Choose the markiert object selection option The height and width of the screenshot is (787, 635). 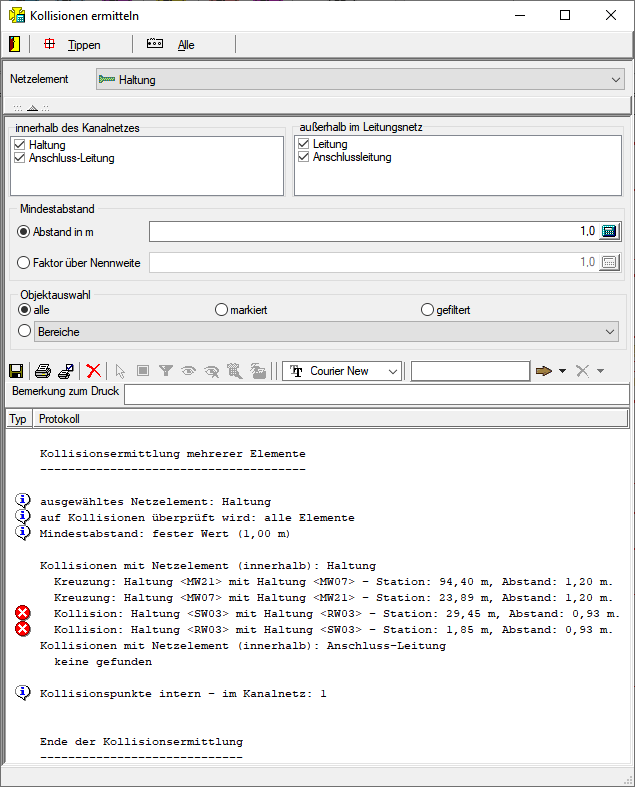[x=222, y=310]
